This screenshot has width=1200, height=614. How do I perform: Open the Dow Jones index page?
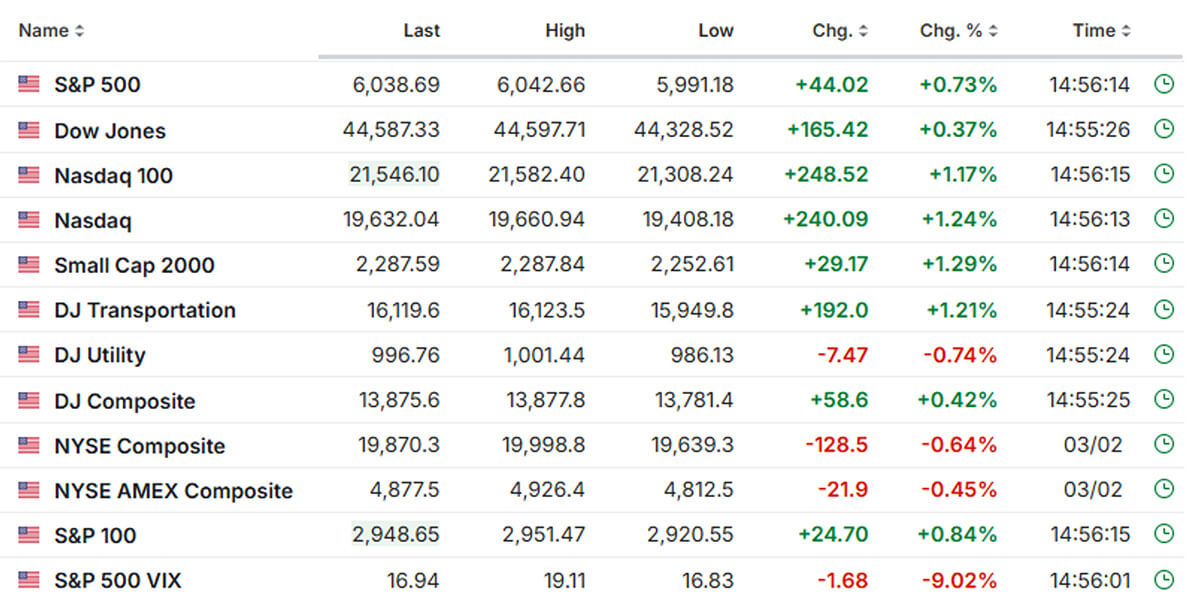coord(110,131)
